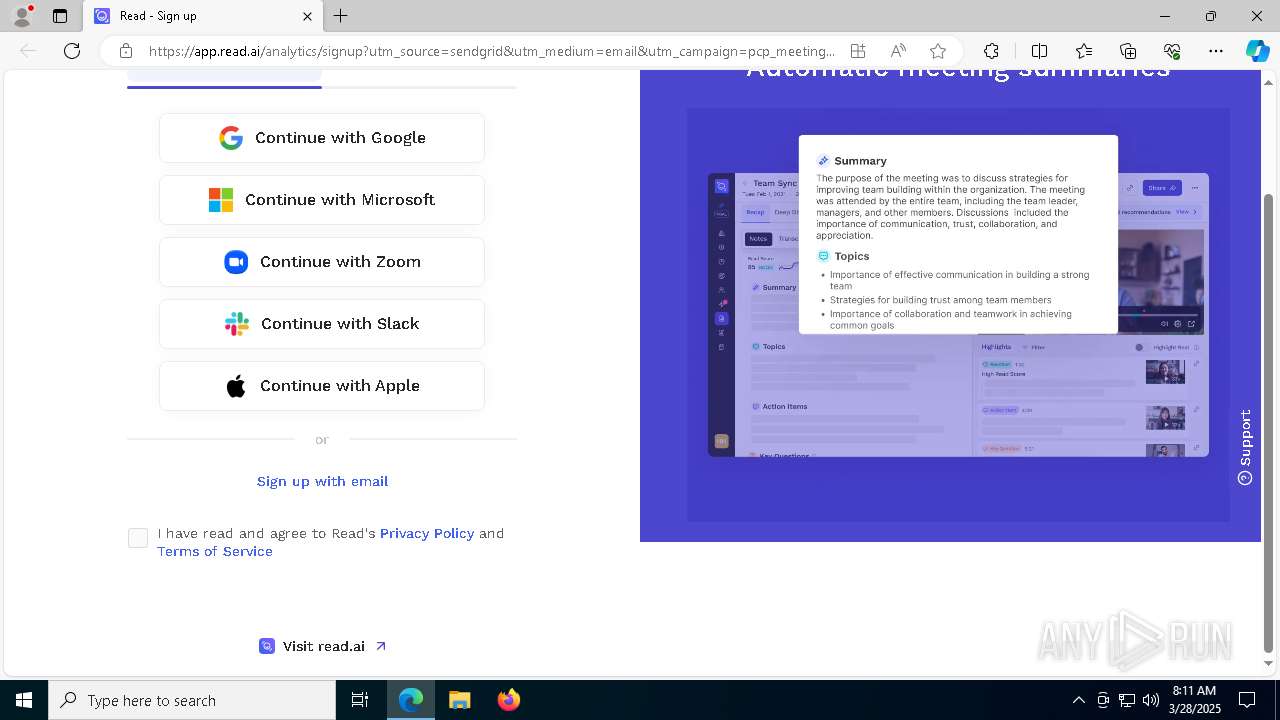Show hidden system tray icons
1280x720 pixels.
pyautogui.click(x=1078, y=700)
